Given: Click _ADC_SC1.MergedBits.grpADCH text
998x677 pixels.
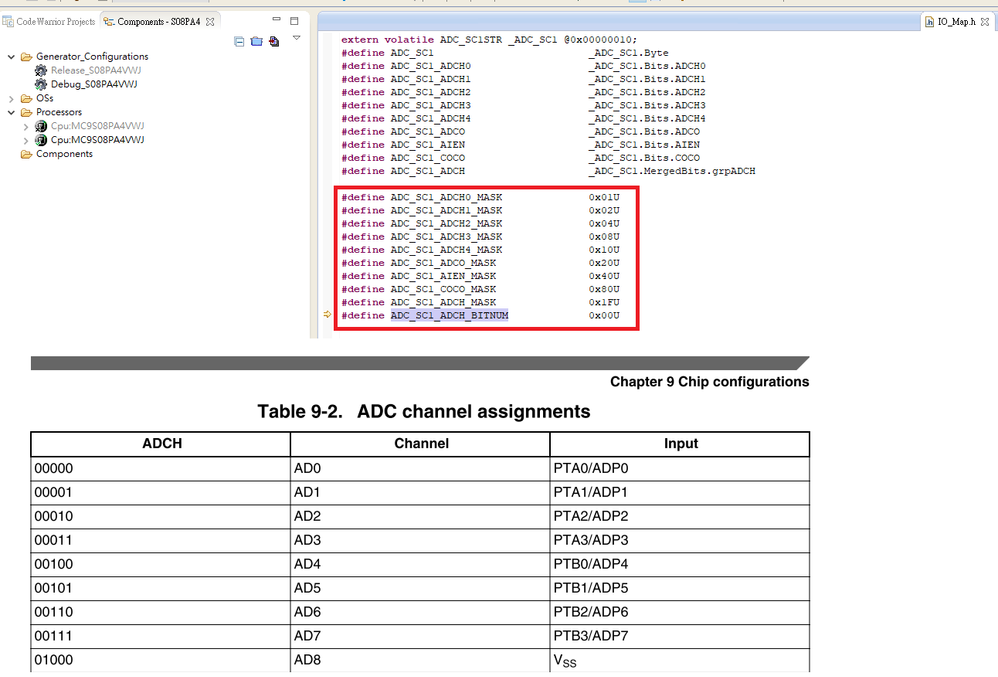Looking at the screenshot, I should coord(671,171).
